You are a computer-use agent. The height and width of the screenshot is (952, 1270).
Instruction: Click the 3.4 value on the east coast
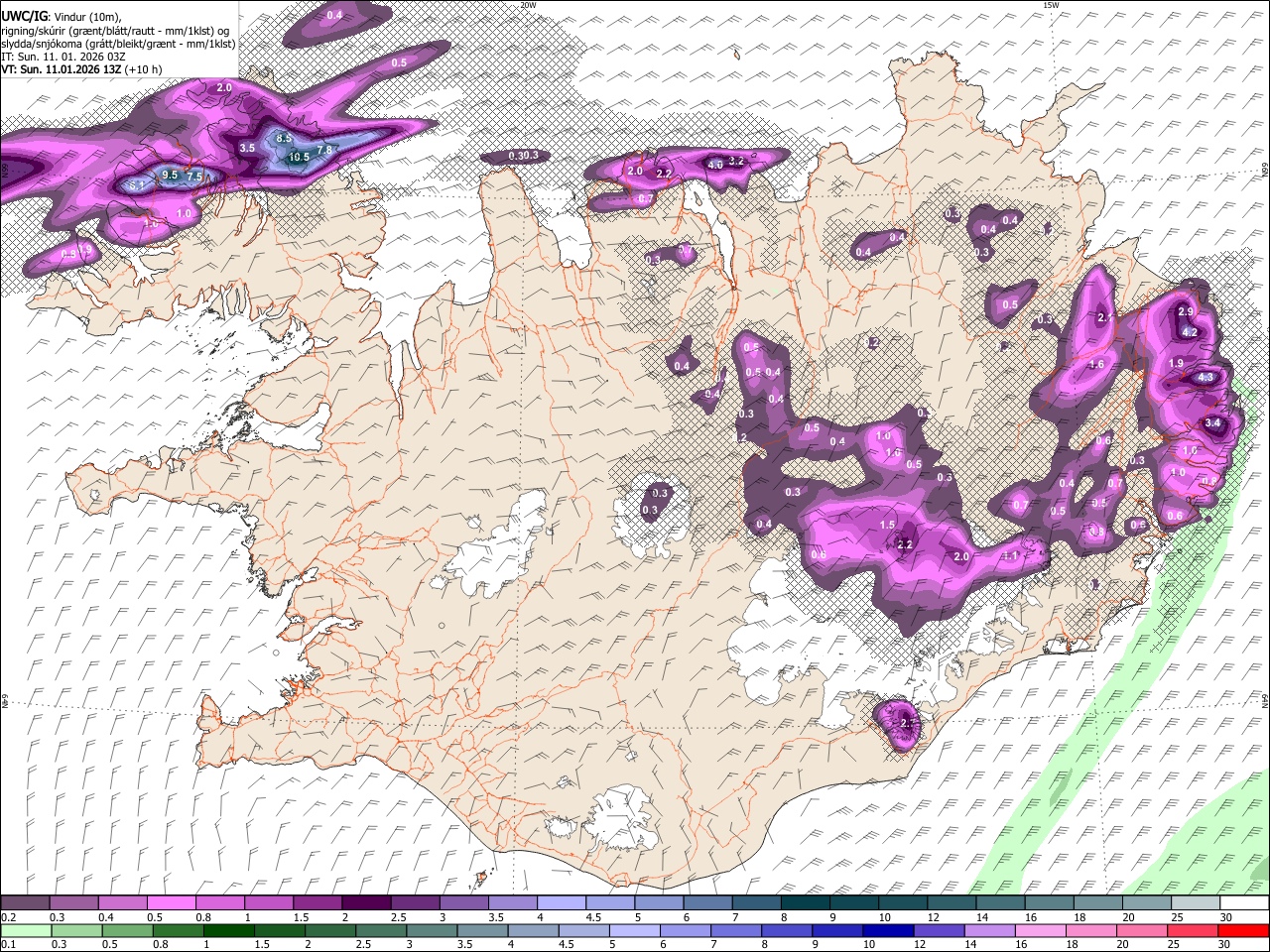coord(1212,422)
